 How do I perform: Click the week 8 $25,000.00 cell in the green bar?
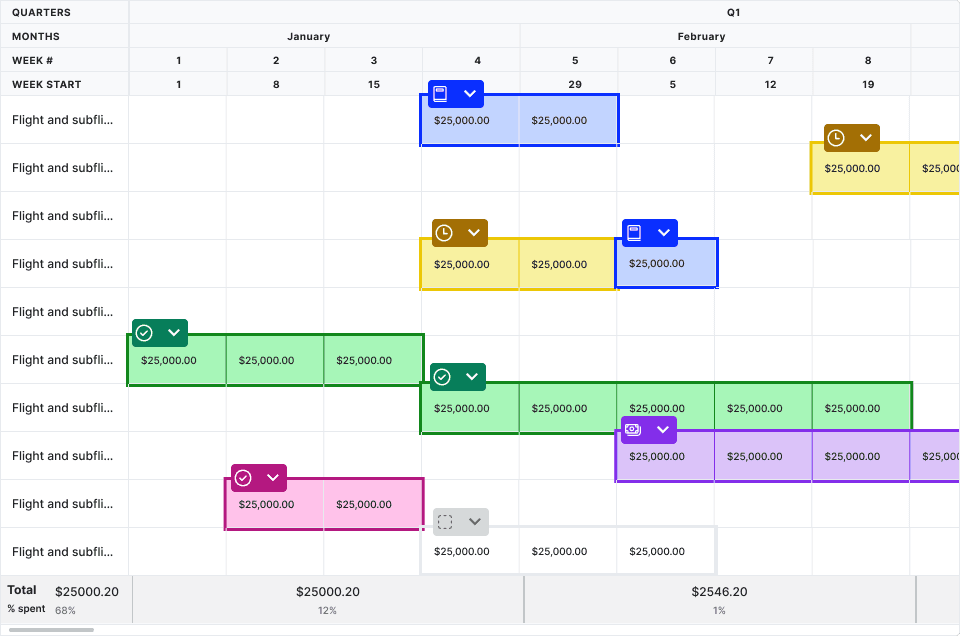pos(861,408)
